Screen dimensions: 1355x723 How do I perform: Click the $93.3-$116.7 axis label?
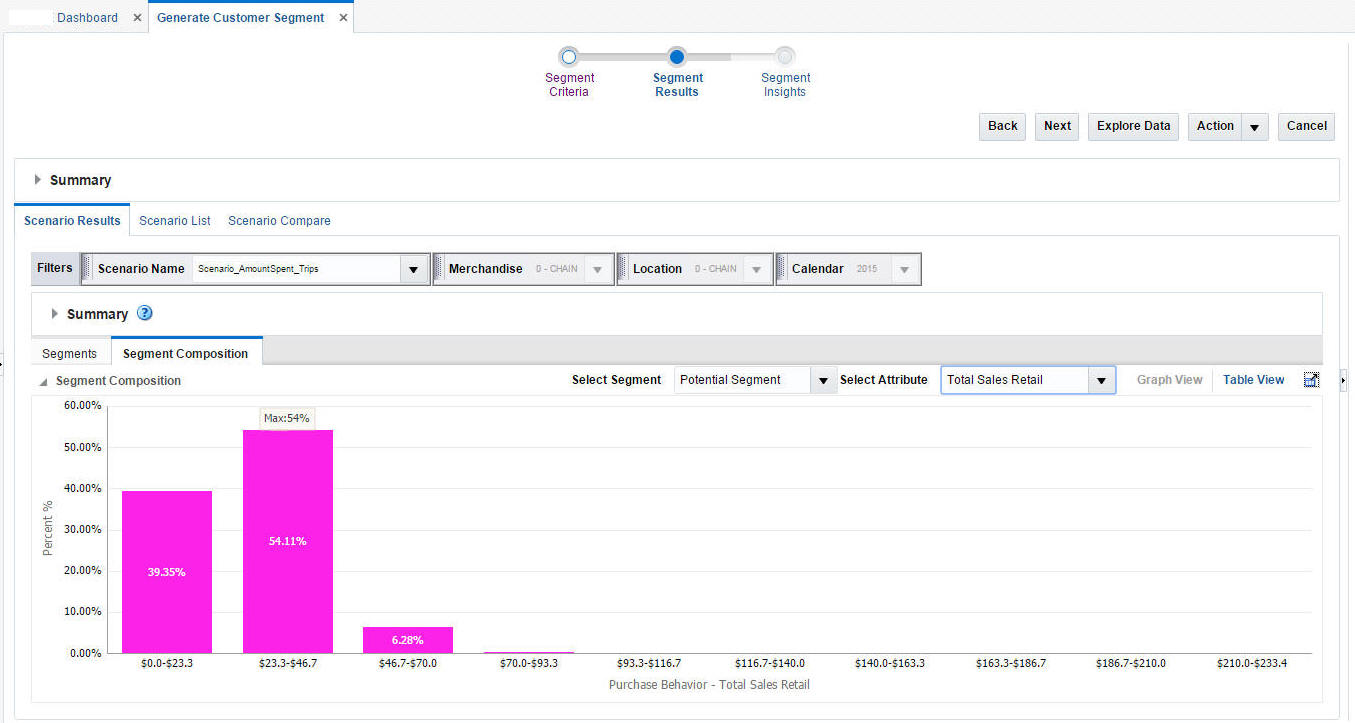[649, 663]
